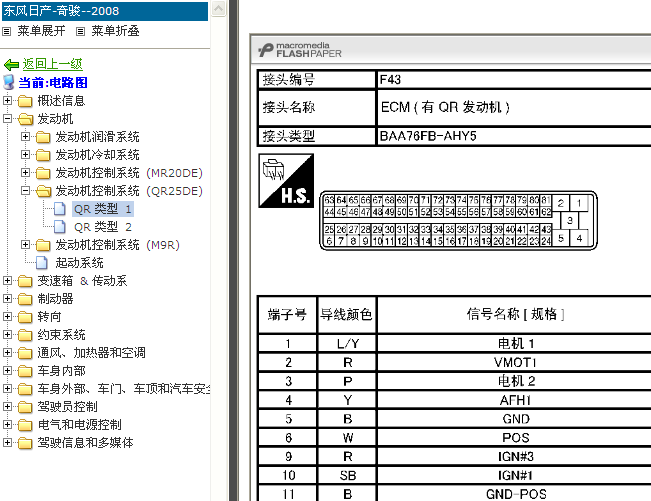Click the SB wire color cell
The width and height of the screenshot is (651, 501).
pyautogui.click(x=347, y=475)
